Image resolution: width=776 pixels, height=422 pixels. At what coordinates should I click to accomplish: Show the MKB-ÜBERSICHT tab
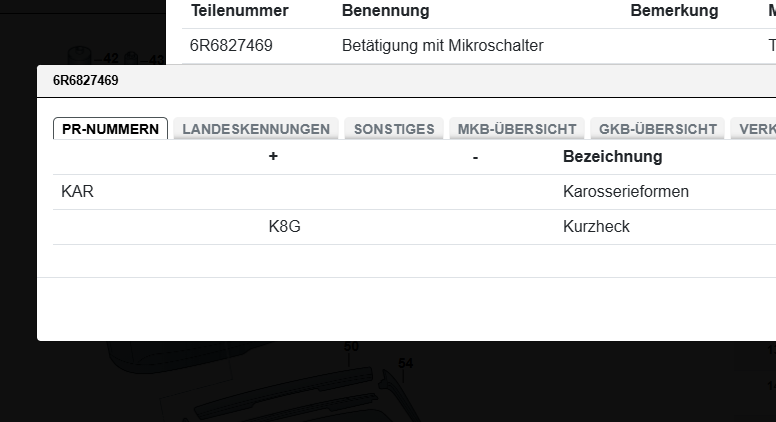[x=517, y=129]
